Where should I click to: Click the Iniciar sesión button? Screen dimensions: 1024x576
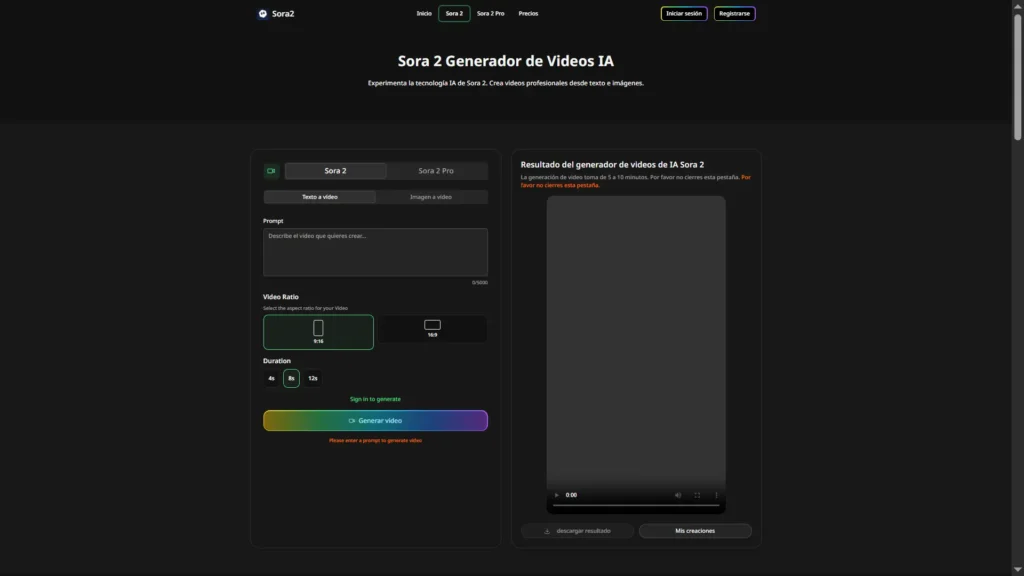684,13
